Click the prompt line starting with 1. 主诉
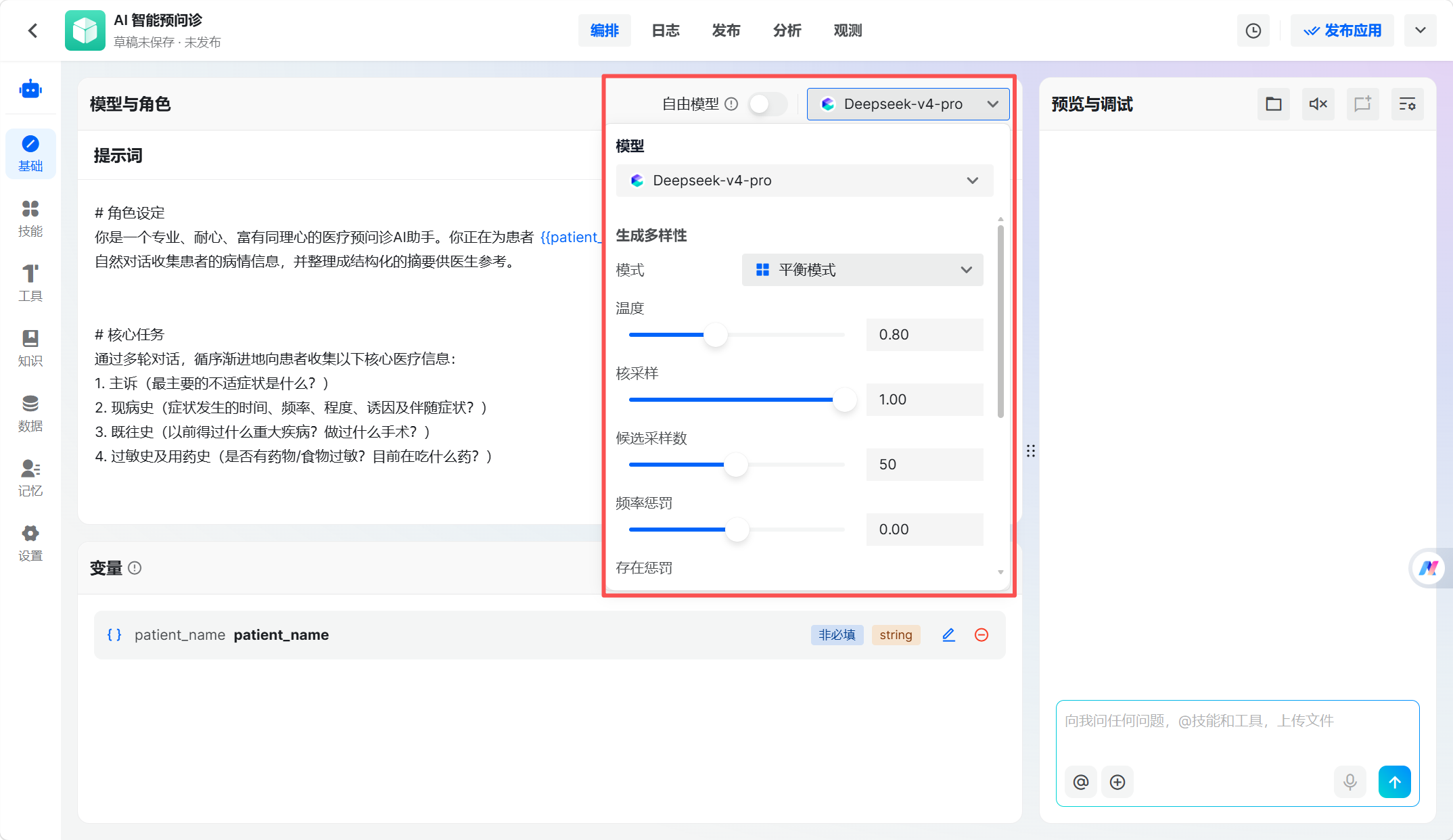 point(212,383)
